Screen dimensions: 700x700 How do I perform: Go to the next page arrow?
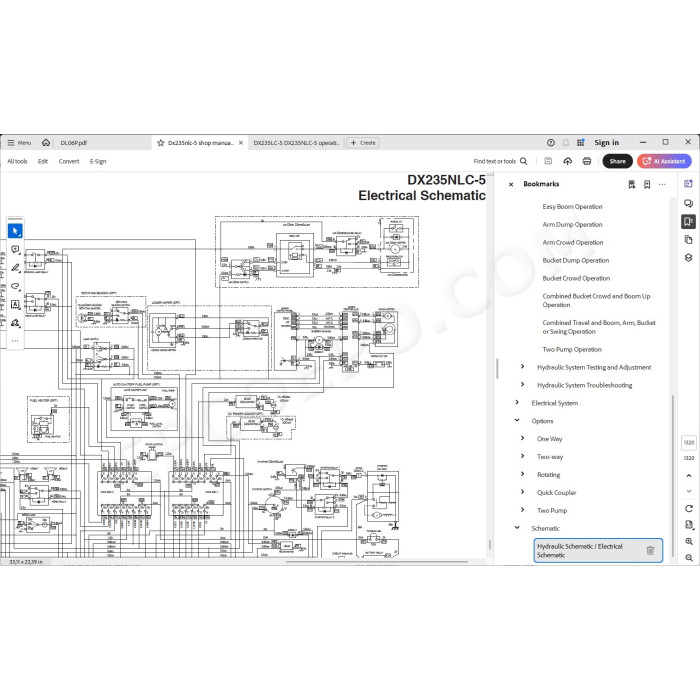point(689,491)
